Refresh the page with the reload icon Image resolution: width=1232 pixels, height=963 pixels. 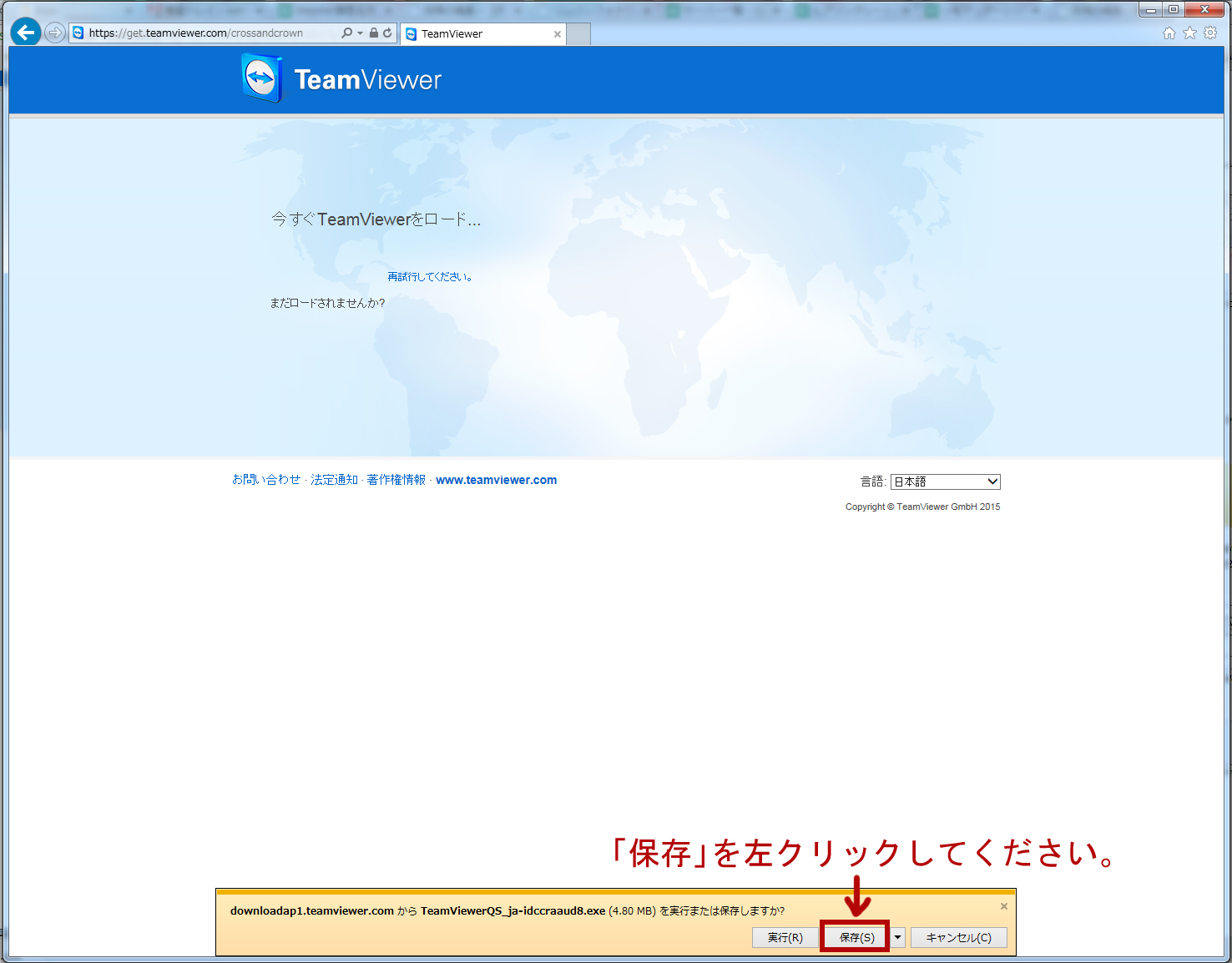(387, 33)
